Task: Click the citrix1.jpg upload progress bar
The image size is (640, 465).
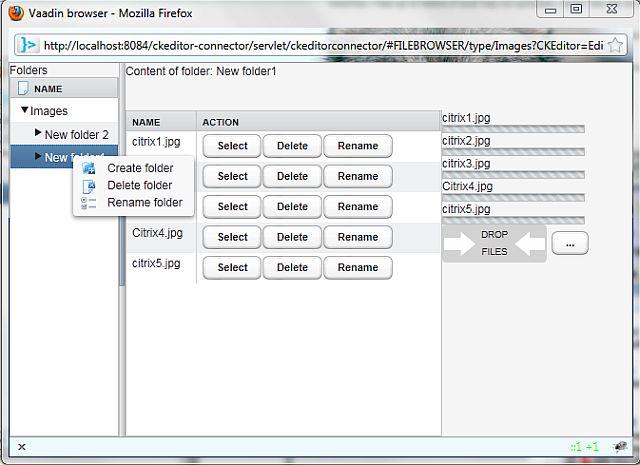Action: (x=513, y=129)
